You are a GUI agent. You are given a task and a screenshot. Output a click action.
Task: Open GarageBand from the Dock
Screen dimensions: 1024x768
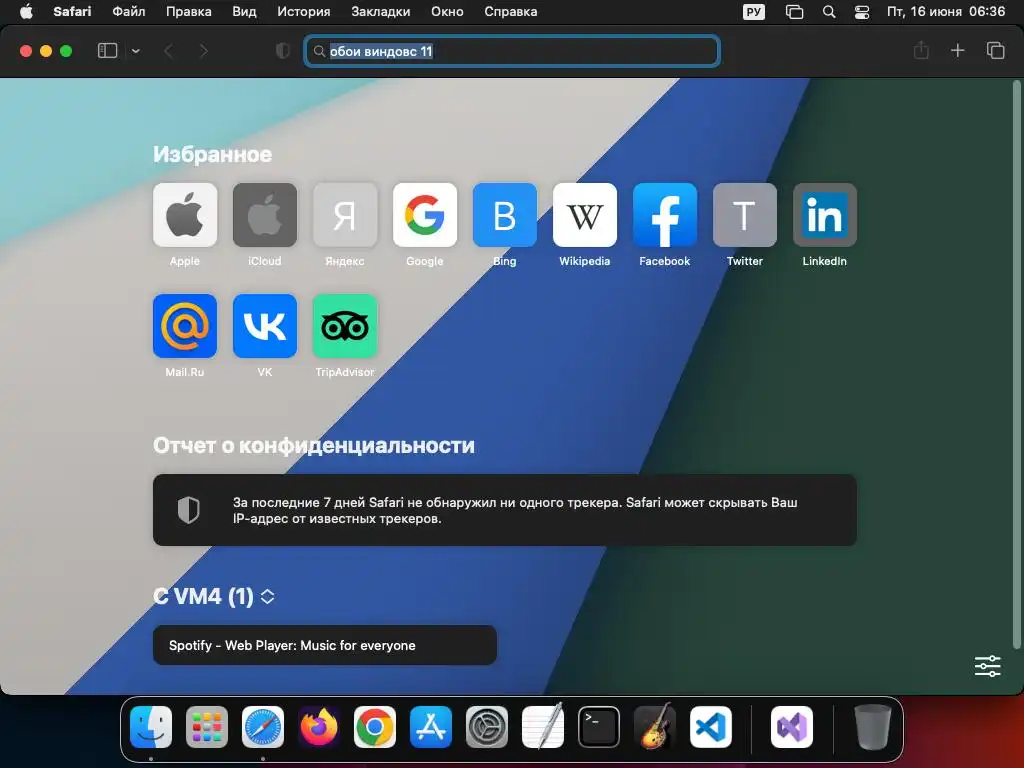(655, 726)
